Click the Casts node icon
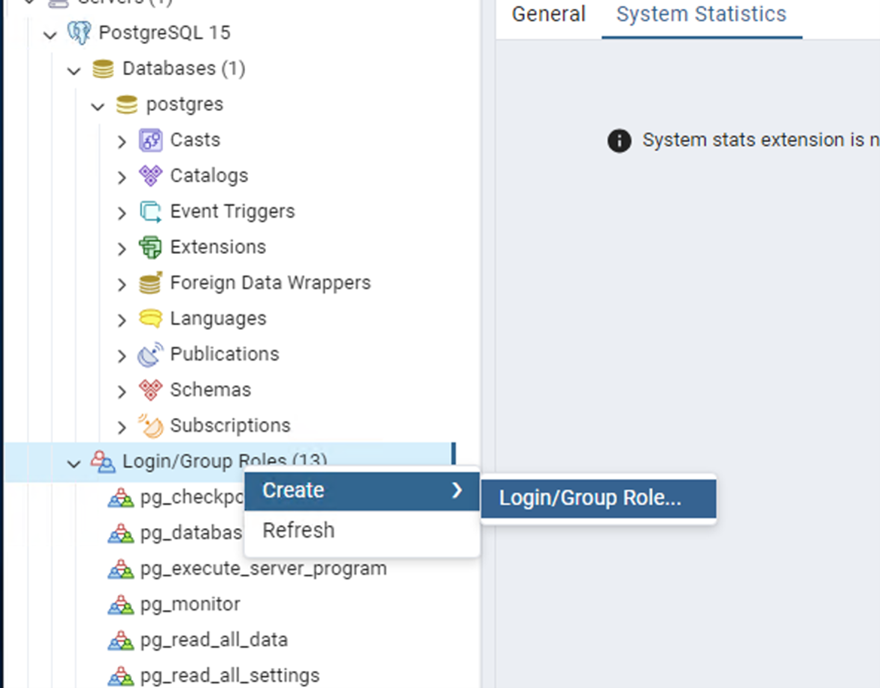This screenshot has width=880, height=688. tap(150, 140)
